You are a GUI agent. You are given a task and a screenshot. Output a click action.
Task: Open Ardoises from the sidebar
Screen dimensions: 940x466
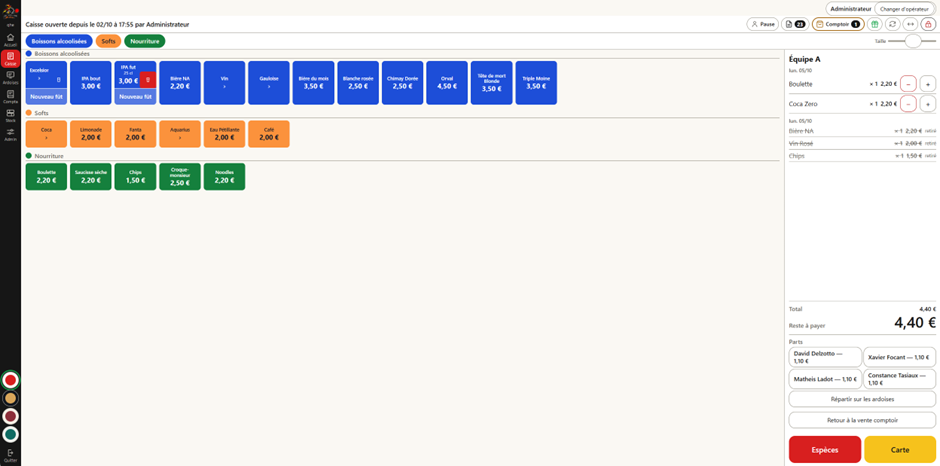pyautogui.click(x=10, y=77)
